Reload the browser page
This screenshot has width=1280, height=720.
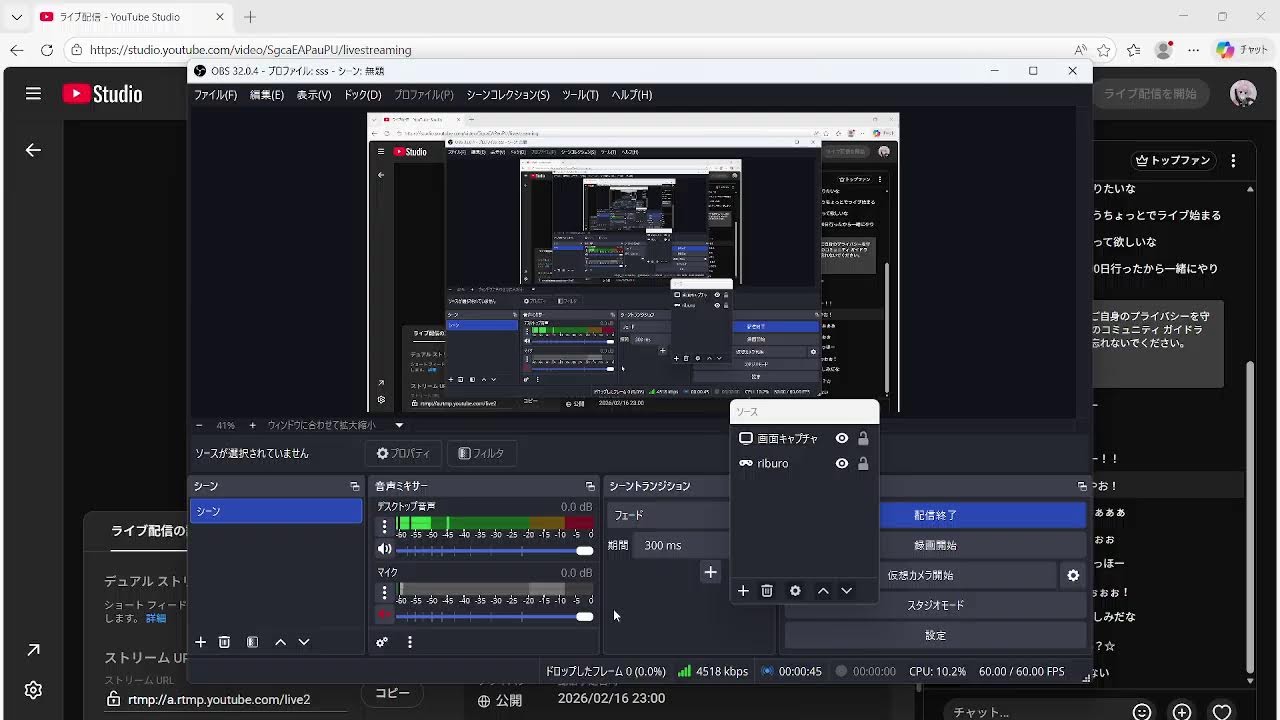point(47,50)
